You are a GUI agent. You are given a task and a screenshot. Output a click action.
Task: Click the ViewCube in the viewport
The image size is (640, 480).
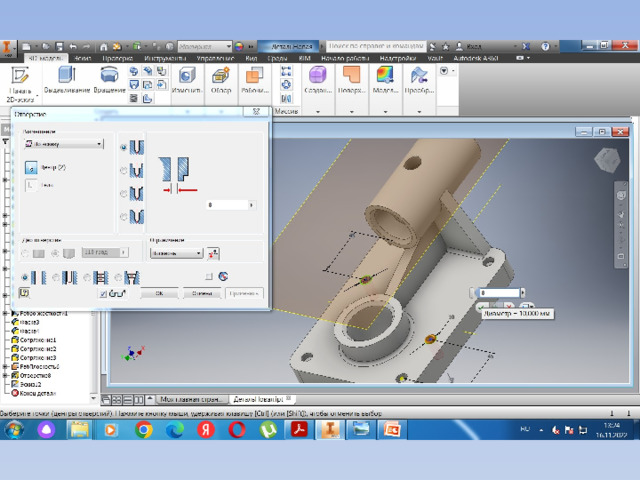click(x=607, y=160)
